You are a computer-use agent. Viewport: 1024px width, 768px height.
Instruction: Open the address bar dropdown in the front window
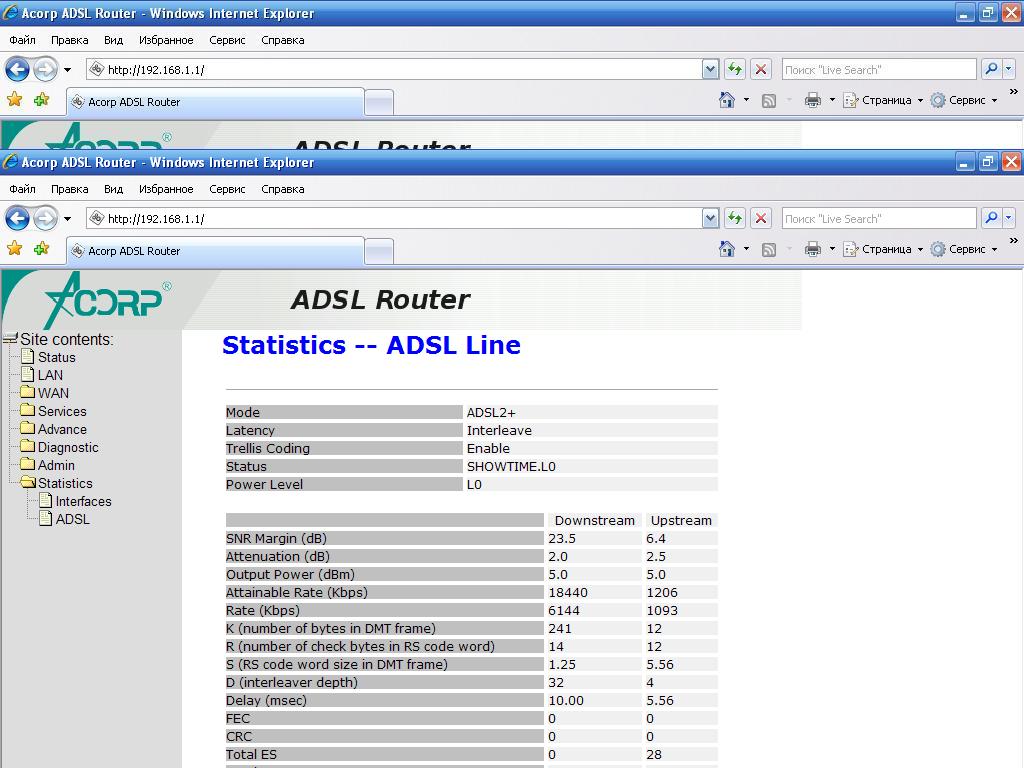point(710,218)
